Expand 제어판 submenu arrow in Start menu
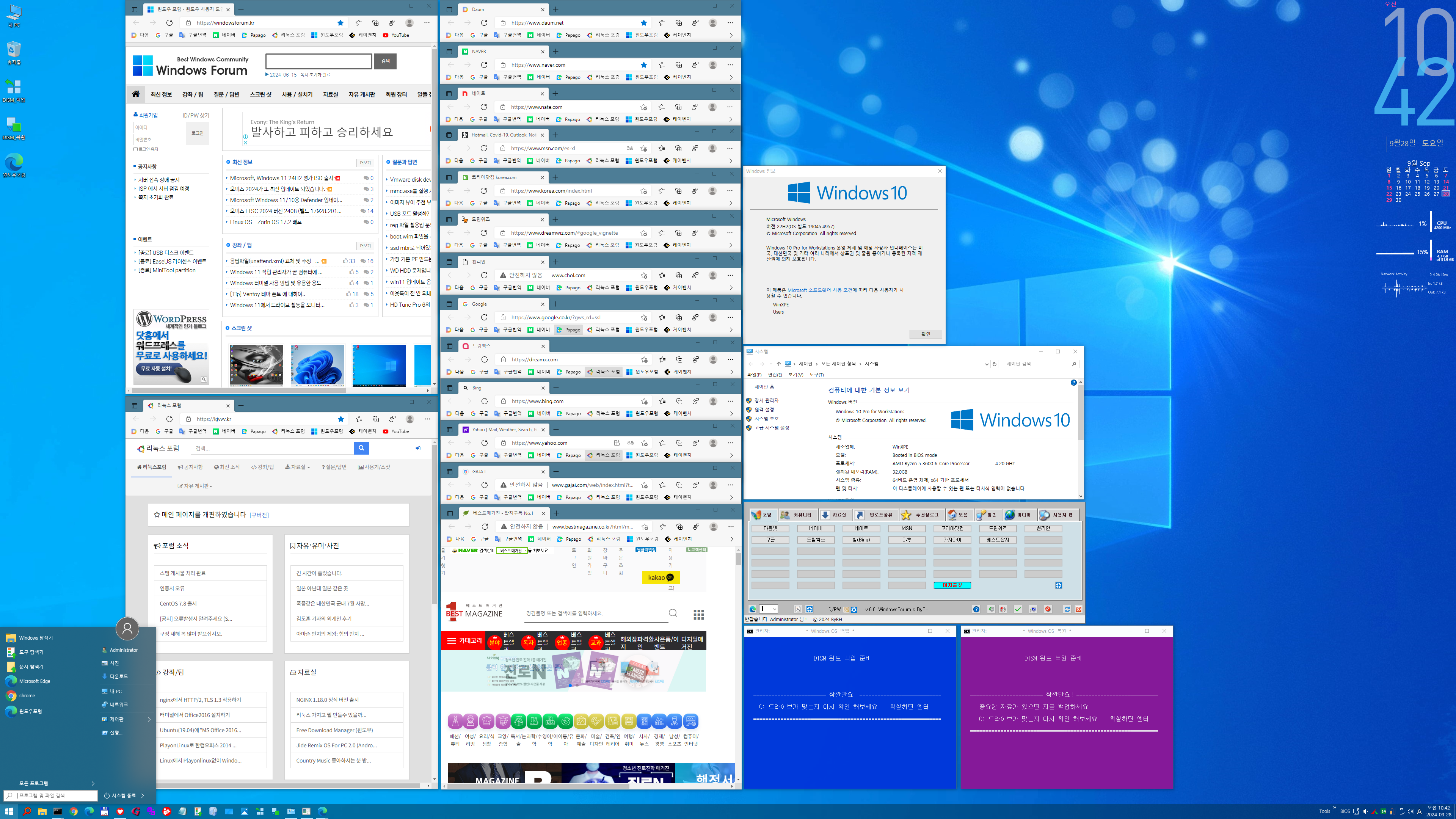 coord(149,720)
